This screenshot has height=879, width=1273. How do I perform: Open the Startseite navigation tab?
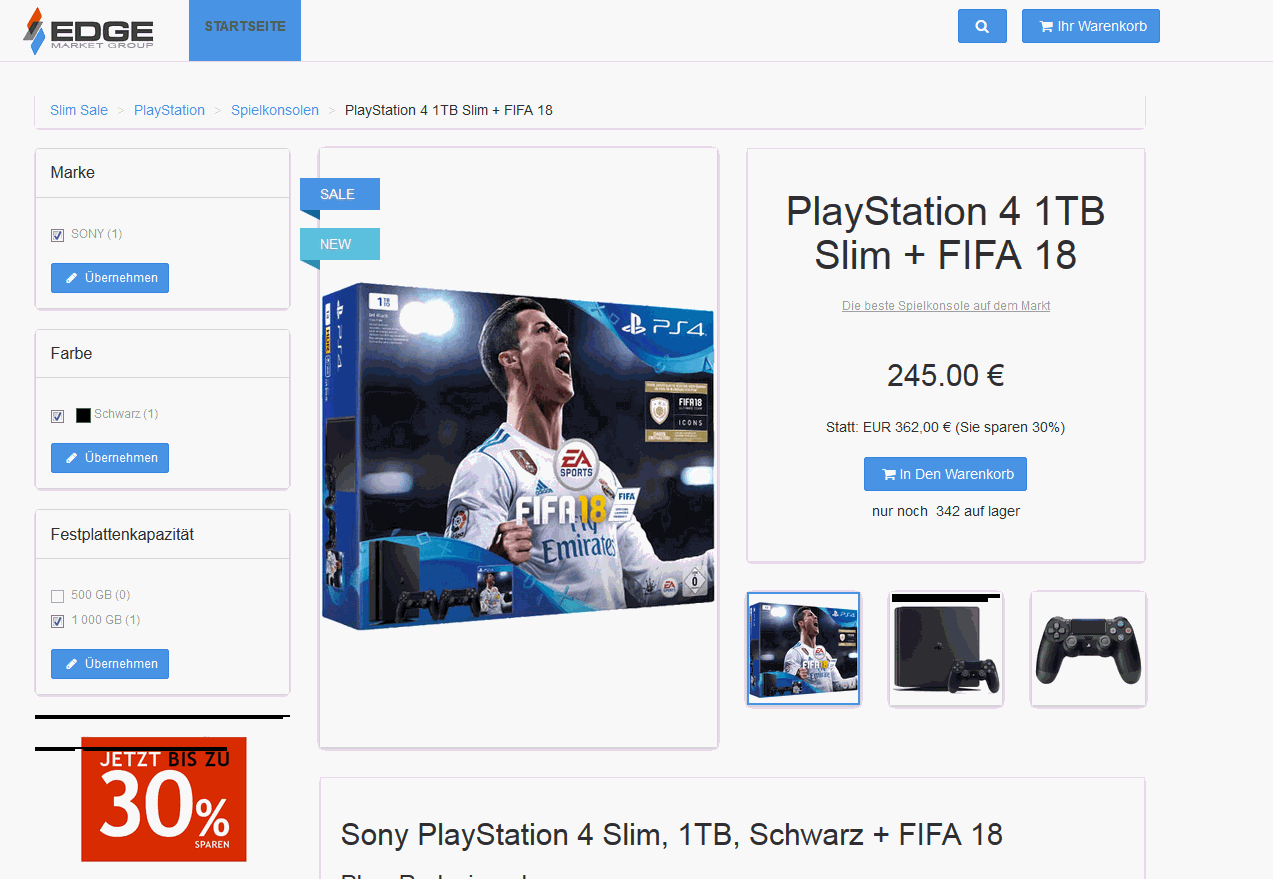click(x=245, y=27)
